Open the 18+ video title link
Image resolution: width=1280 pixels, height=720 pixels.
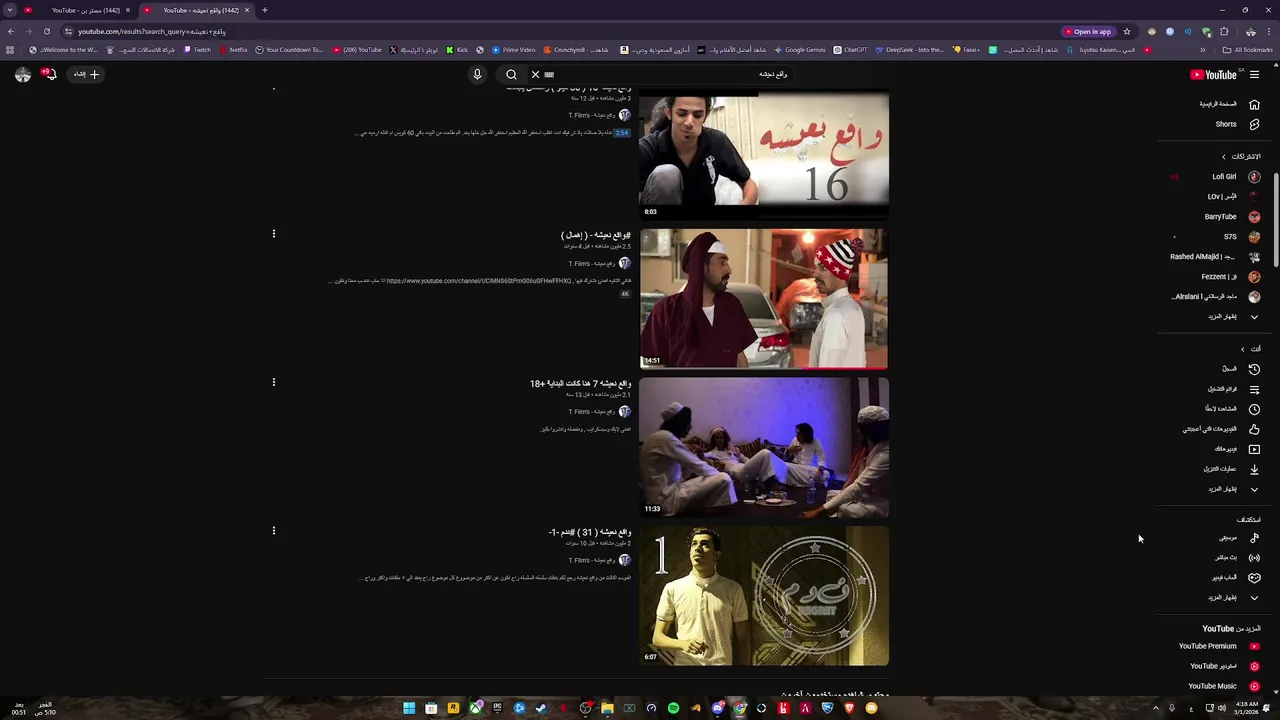[x=580, y=384]
